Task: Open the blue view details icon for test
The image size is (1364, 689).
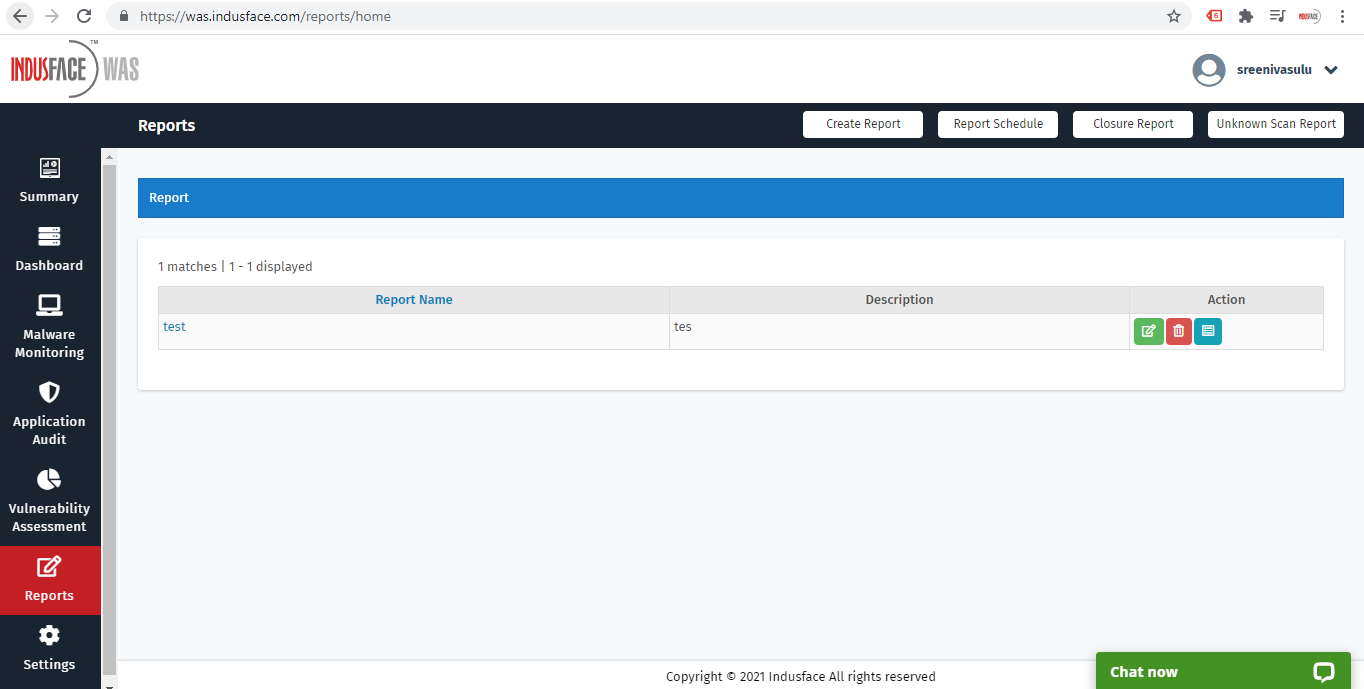Action: 1208,331
